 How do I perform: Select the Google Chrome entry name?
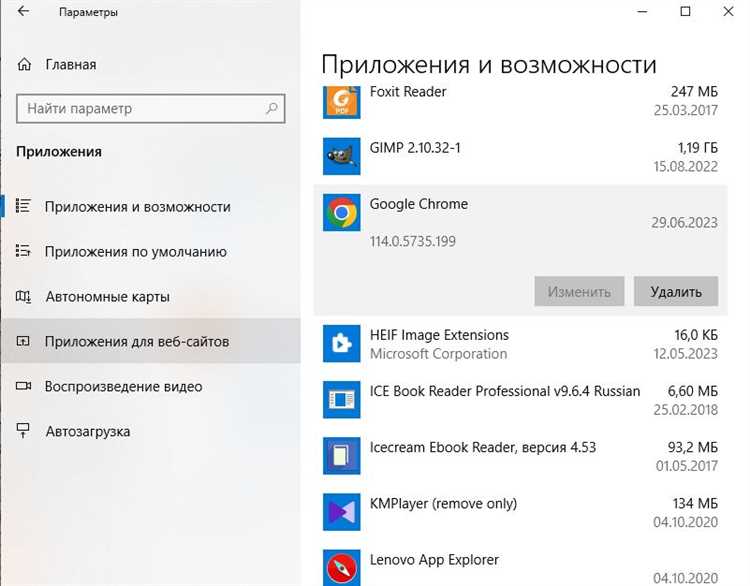pyautogui.click(x=419, y=204)
